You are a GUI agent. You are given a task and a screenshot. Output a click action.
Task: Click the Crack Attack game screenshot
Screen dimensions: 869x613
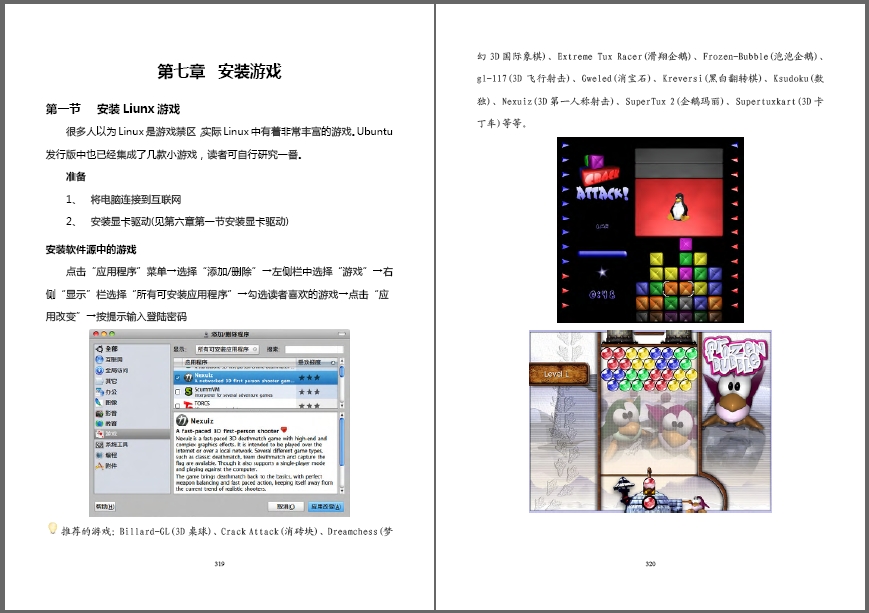click(650, 230)
